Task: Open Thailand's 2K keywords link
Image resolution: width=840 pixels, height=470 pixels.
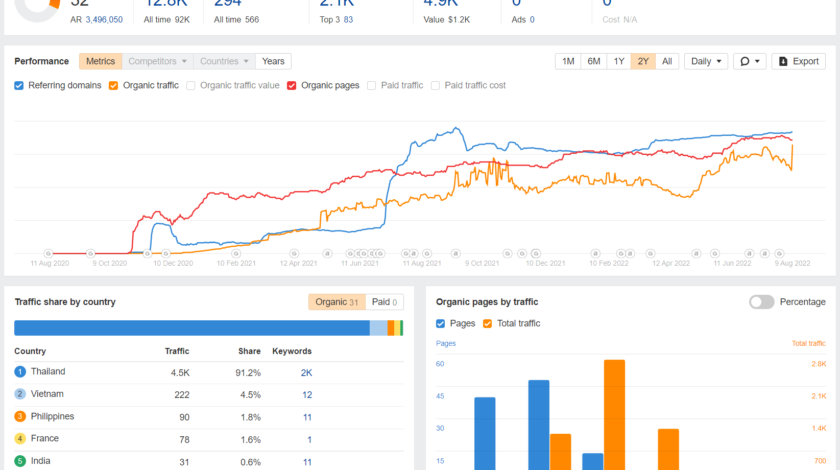Action: click(x=306, y=372)
